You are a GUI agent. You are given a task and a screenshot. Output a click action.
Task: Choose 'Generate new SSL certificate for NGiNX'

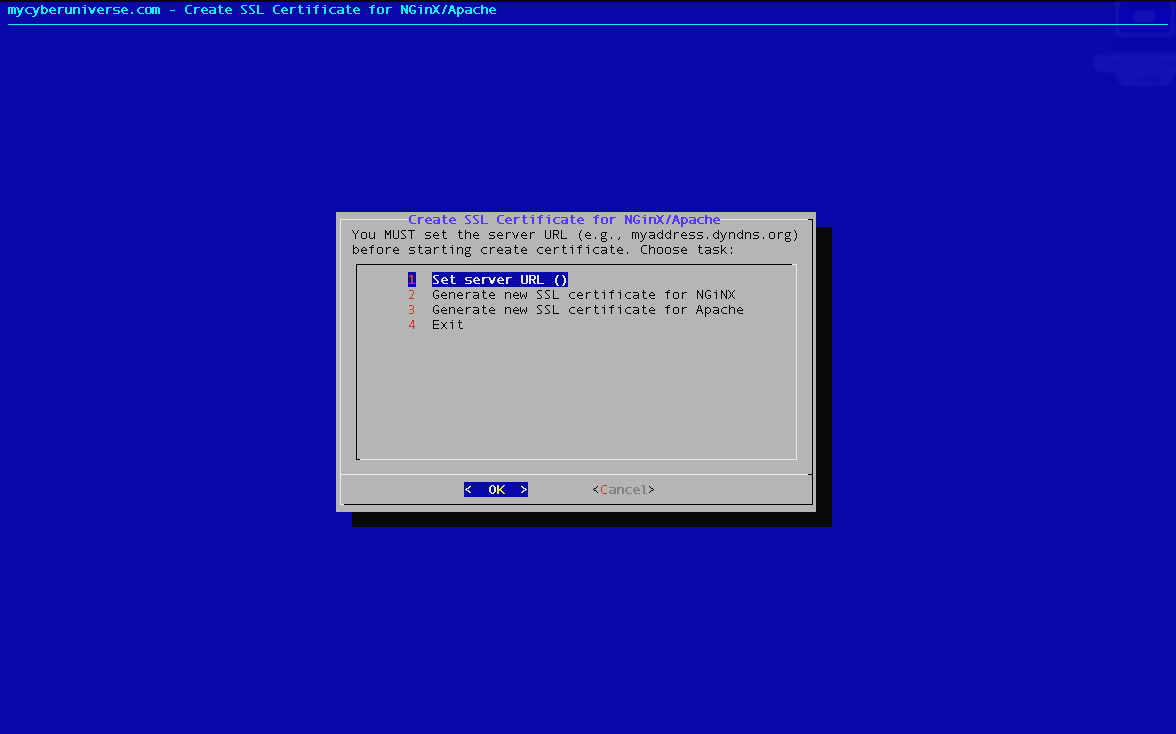[x=584, y=295]
